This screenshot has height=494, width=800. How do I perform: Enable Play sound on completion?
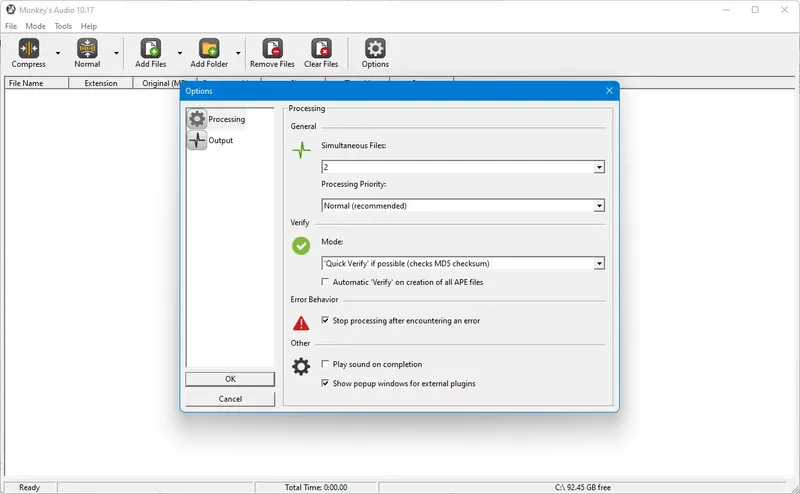(x=325, y=364)
